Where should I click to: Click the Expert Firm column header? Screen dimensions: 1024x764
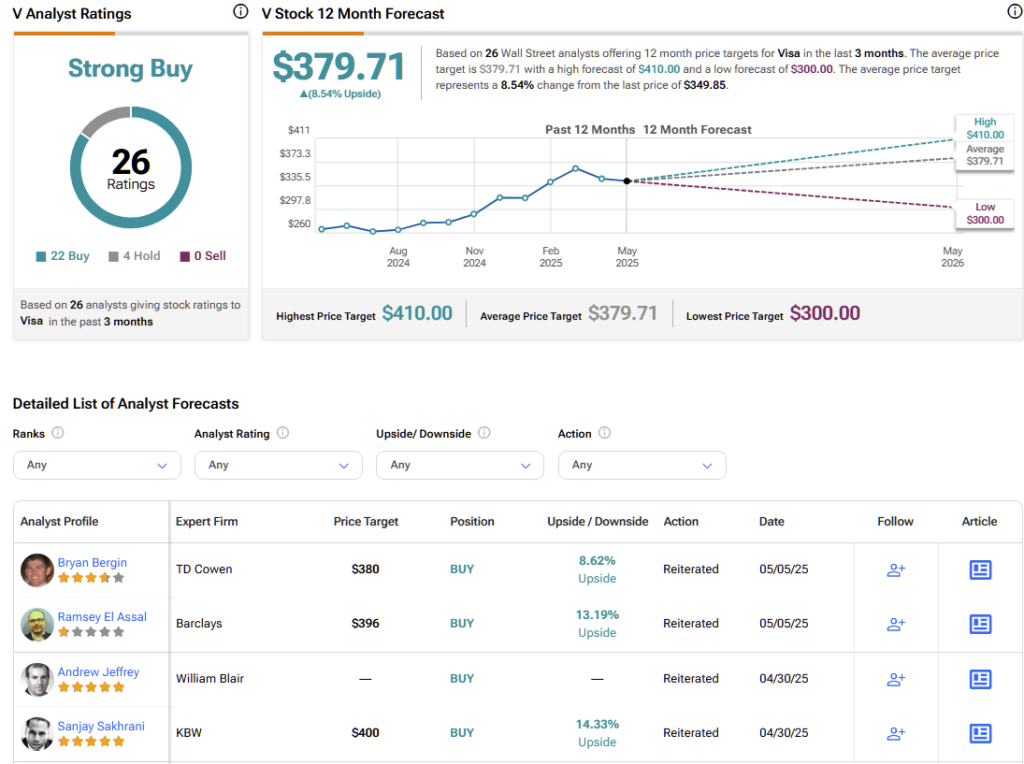point(206,521)
